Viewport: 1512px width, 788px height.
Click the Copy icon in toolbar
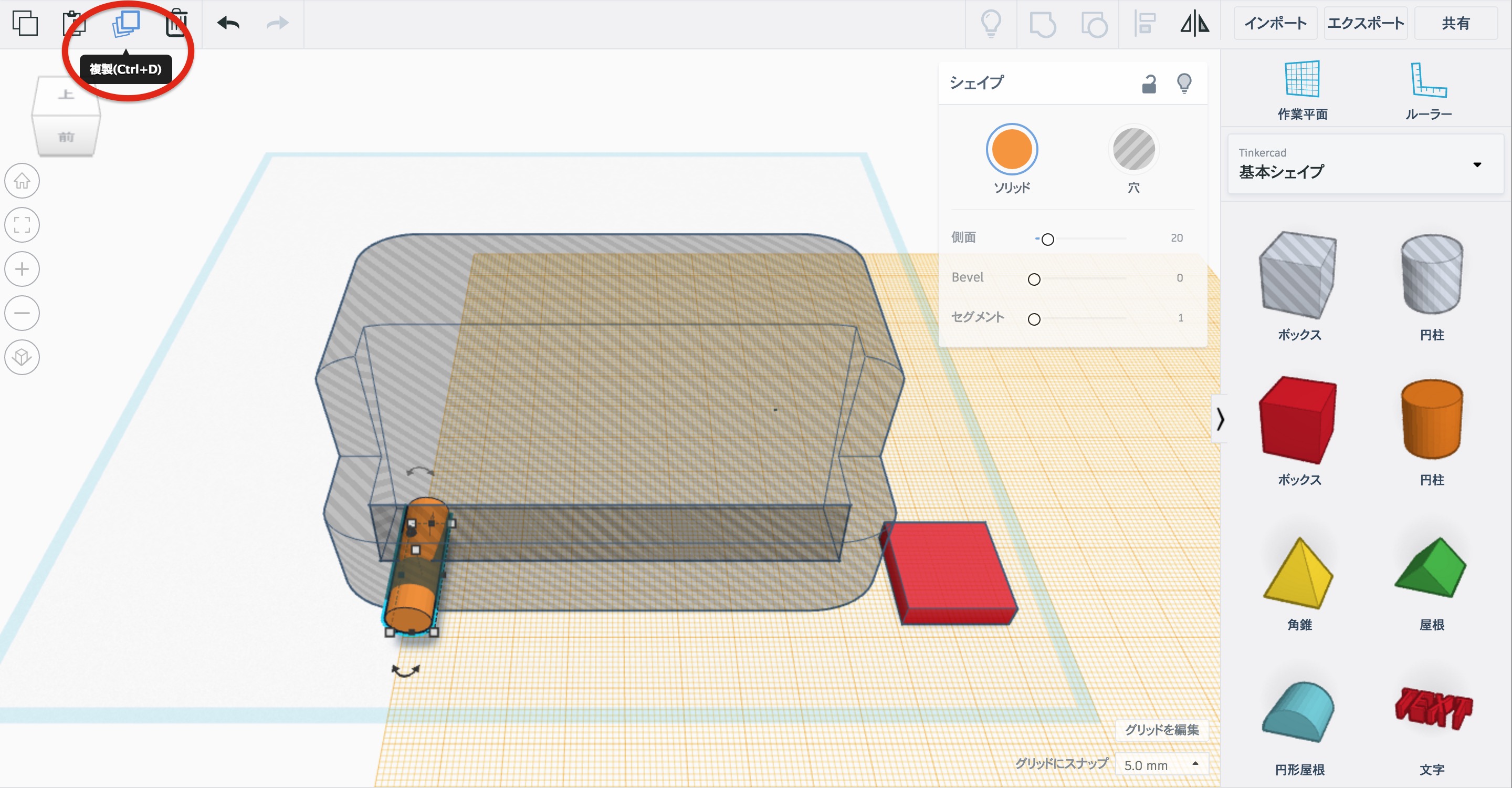click(x=25, y=24)
